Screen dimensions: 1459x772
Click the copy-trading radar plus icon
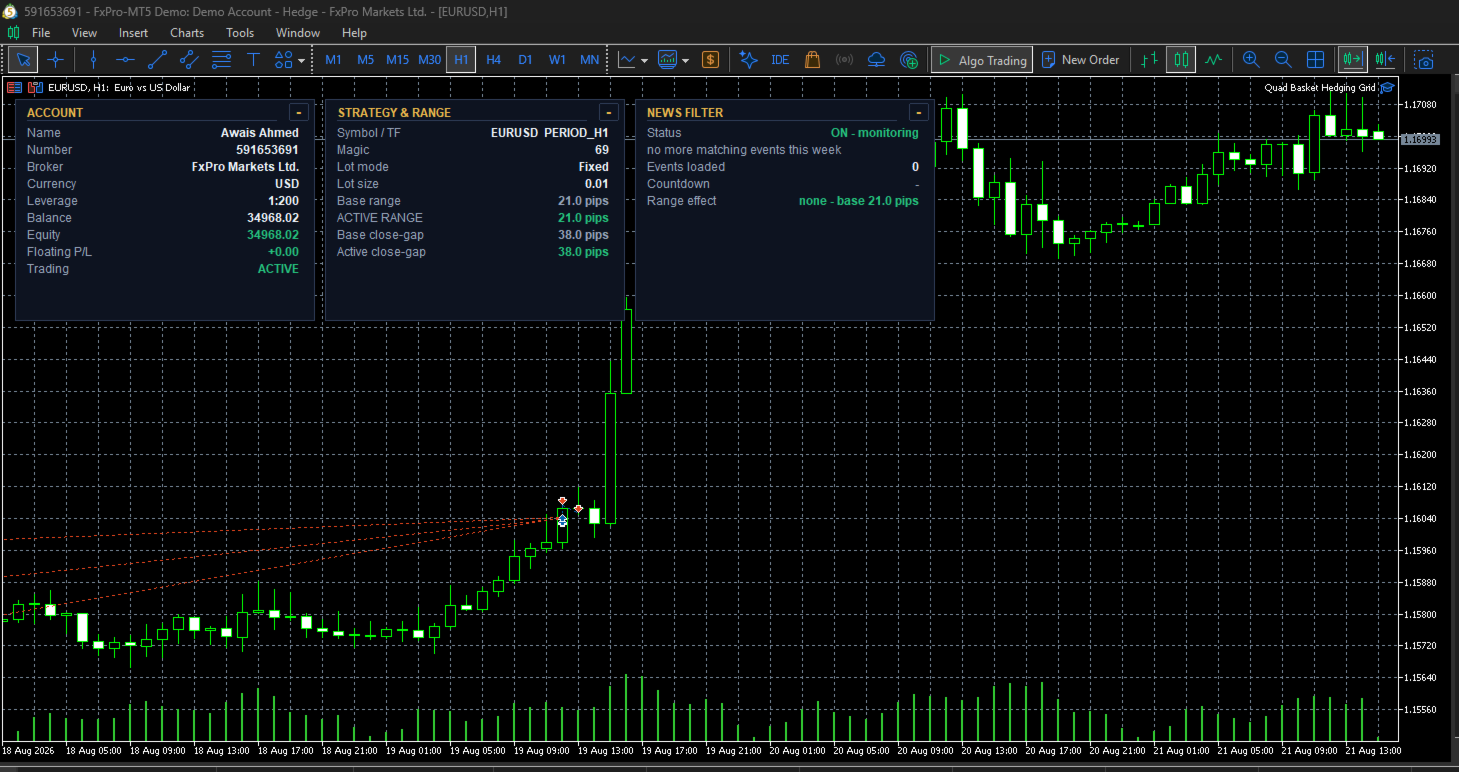coord(908,60)
